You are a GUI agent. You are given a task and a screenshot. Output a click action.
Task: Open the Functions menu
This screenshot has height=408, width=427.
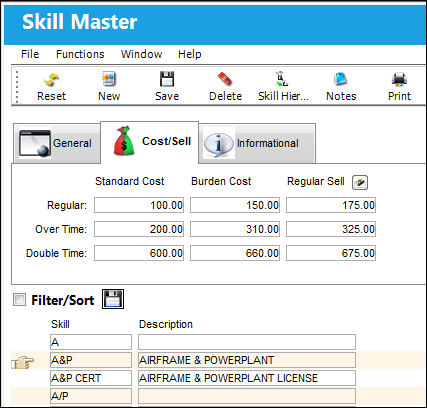click(80, 54)
